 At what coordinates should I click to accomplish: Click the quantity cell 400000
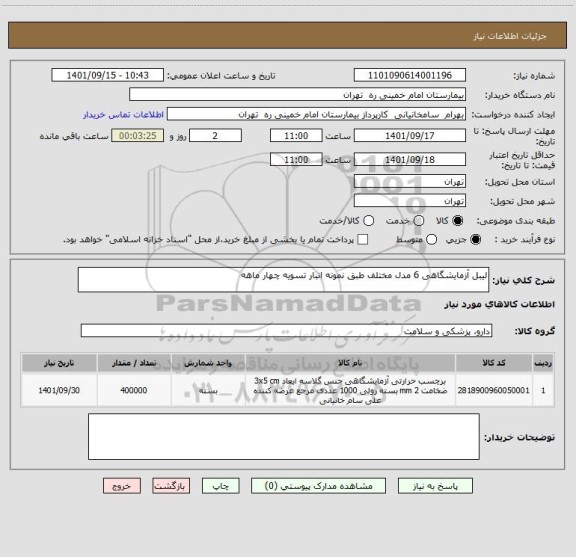(x=134, y=390)
